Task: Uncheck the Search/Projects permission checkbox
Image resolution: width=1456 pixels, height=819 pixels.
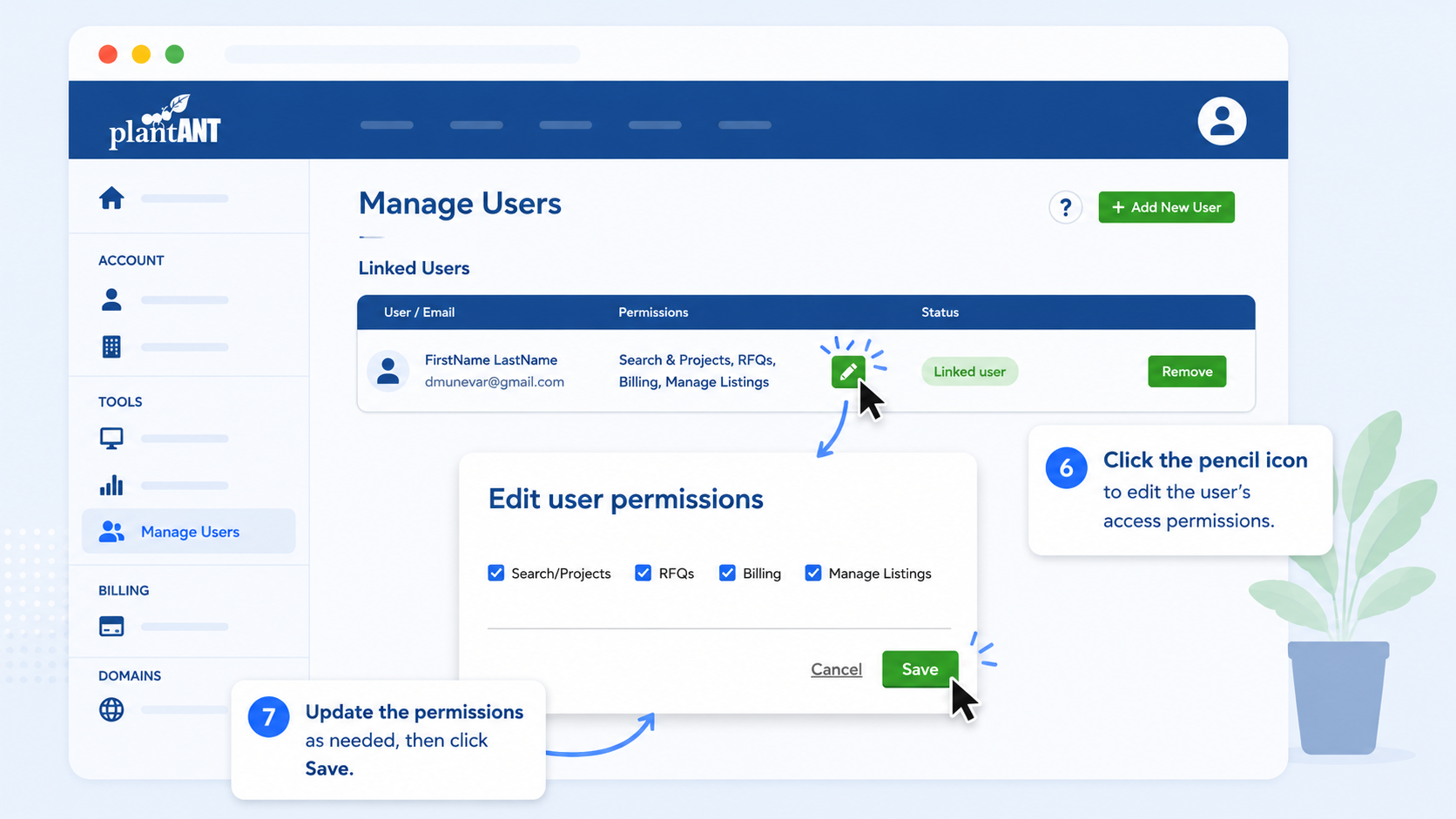Action: [496, 573]
